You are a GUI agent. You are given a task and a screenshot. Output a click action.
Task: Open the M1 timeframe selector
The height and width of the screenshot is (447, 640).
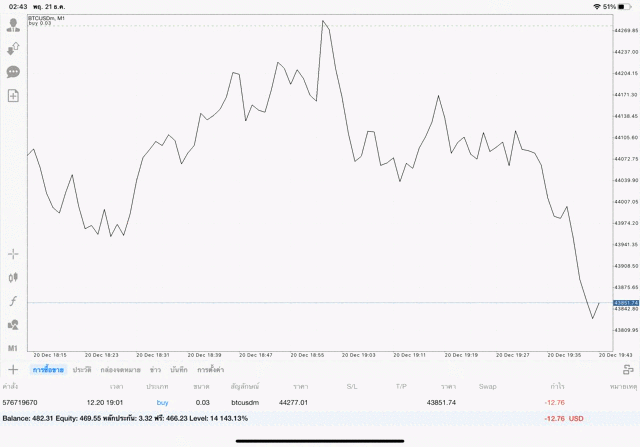14,348
